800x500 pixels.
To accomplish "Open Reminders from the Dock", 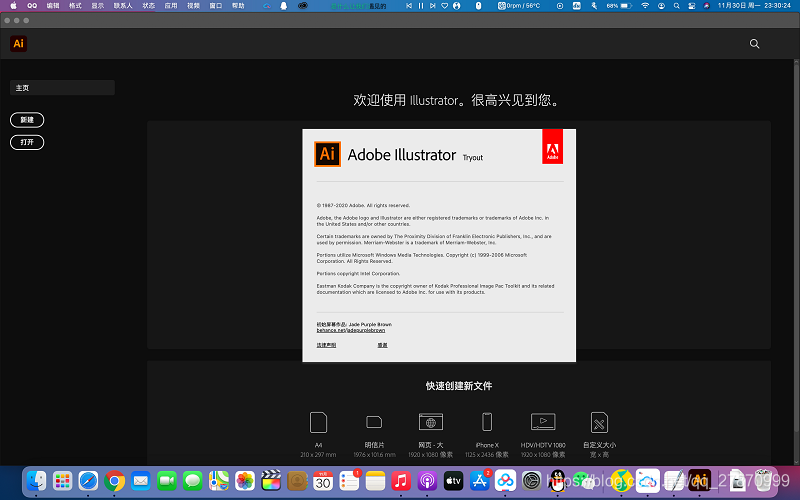I will tap(349, 481).
